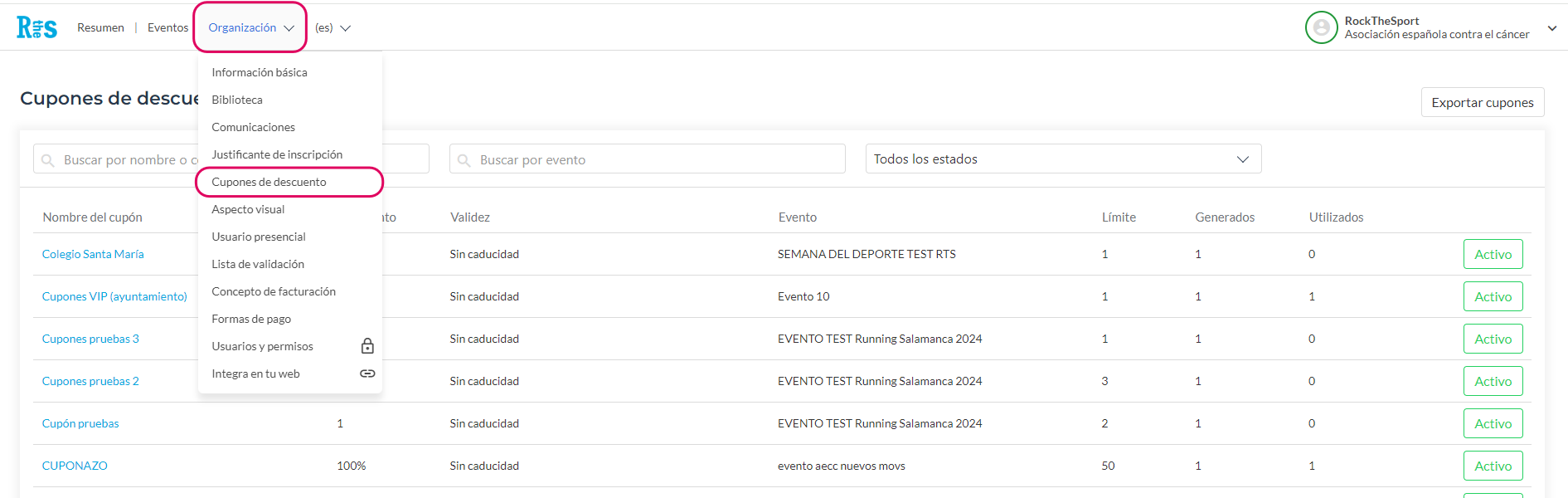Open Aspecto visual settings
This screenshot has width=1568, height=498.
click(248, 209)
